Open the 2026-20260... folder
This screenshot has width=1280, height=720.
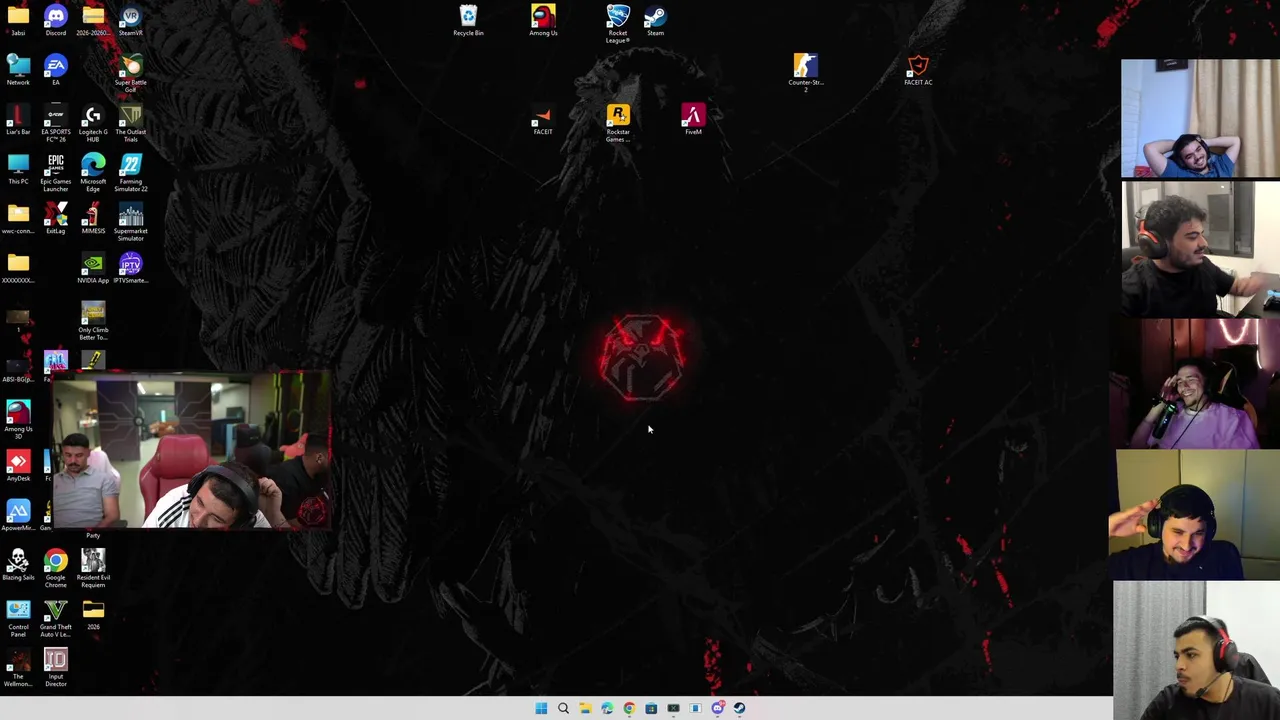click(x=93, y=19)
